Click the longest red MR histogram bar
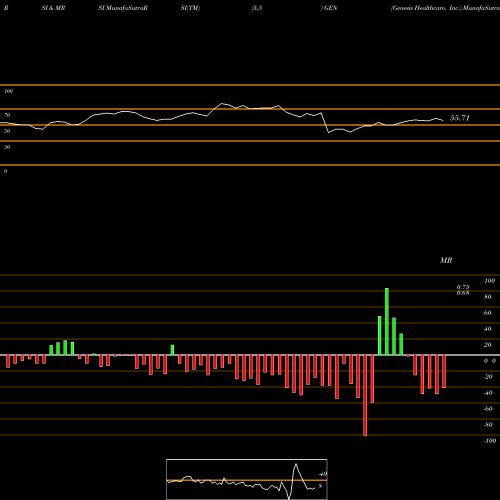 pyautogui.click(x=365, y=395)
